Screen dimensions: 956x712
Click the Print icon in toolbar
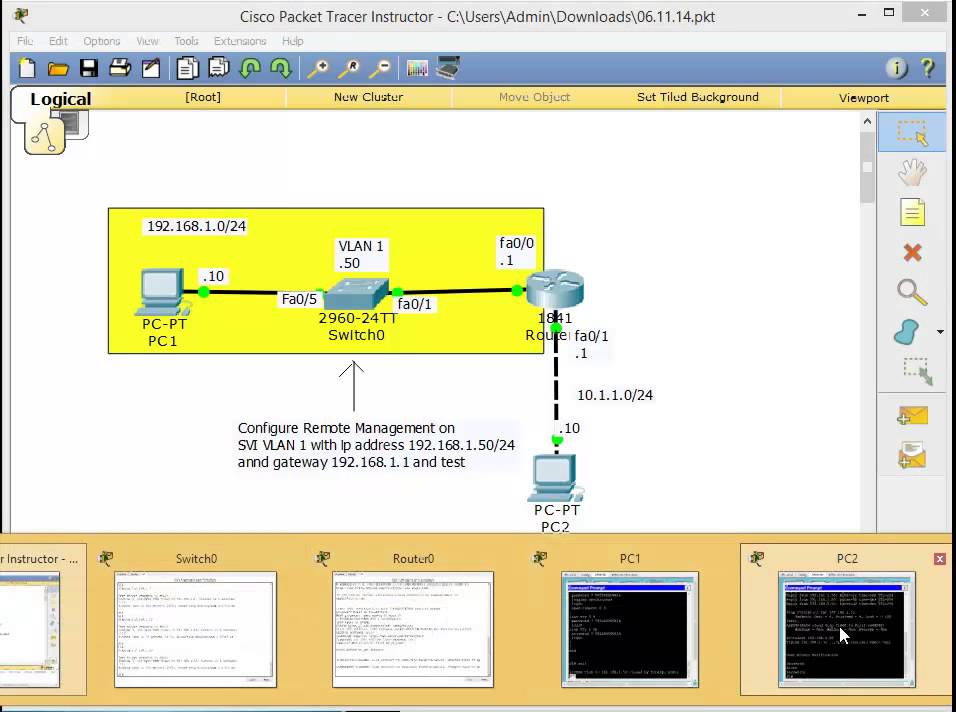[120, 68]
